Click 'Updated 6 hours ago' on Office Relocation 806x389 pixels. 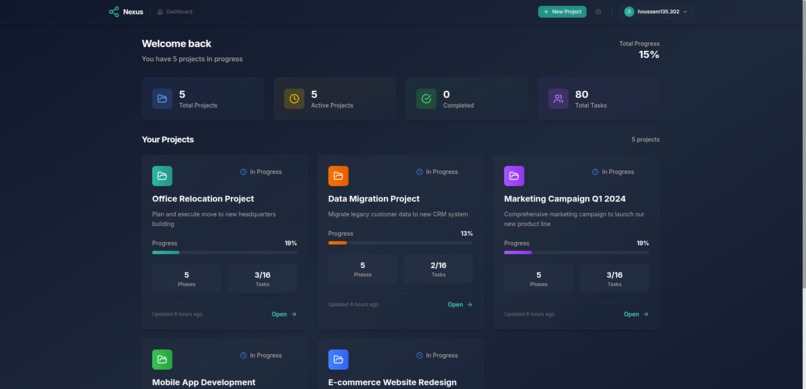(177, 314)
